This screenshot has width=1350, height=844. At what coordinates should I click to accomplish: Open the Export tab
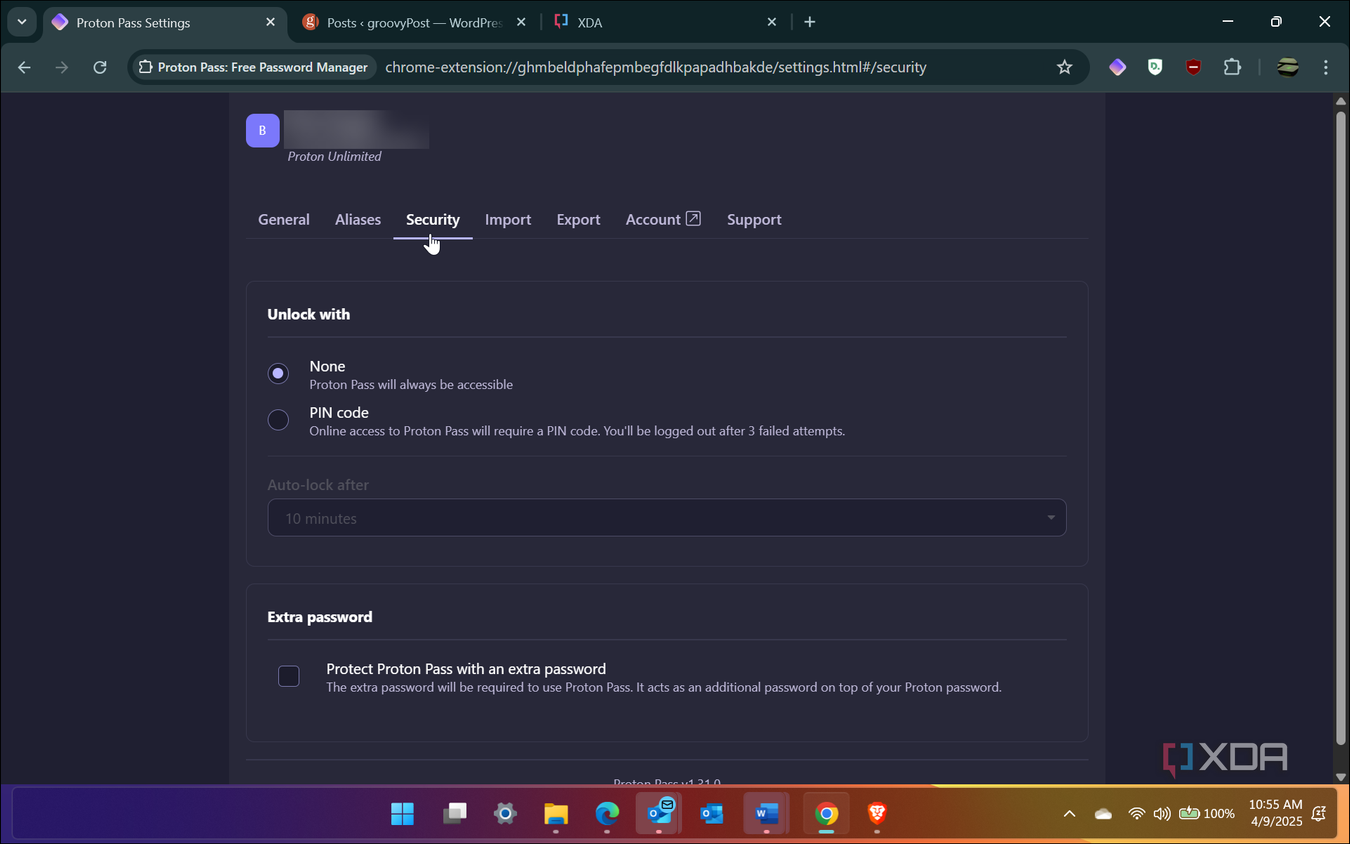(x=578, y=219)
